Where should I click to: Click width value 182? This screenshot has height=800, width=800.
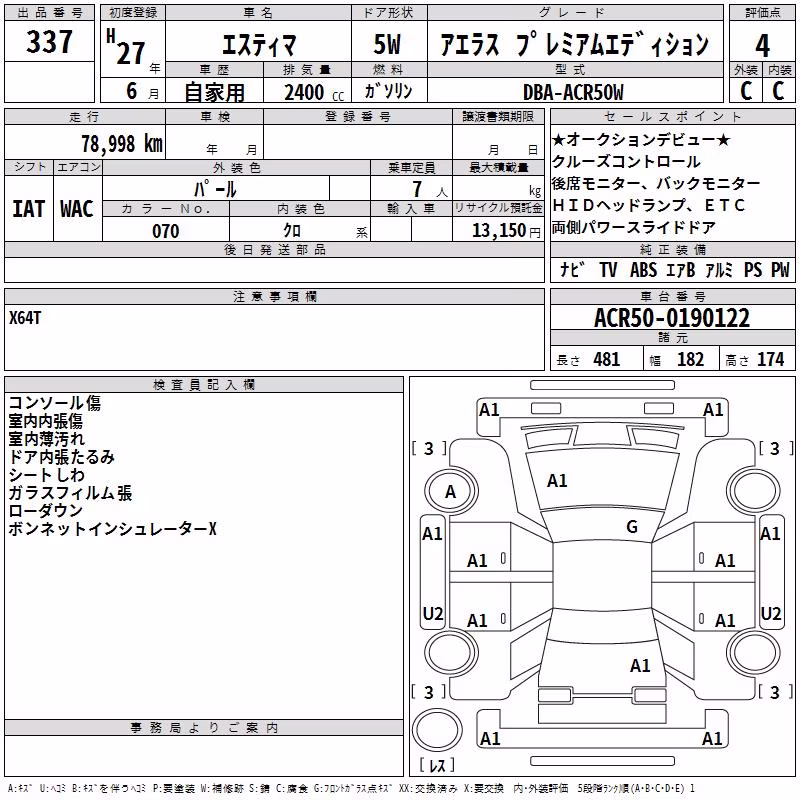[x=690, y=360]
